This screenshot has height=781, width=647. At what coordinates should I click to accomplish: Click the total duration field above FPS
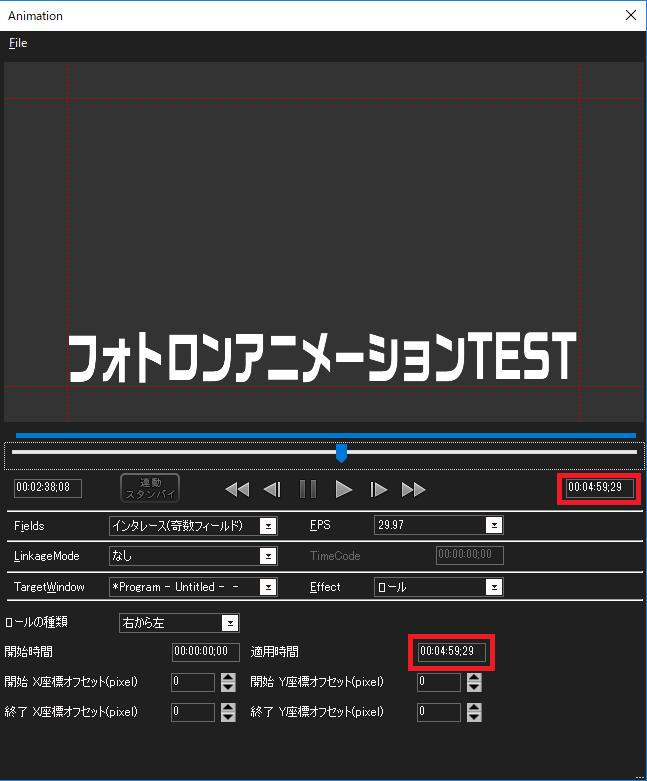coord(600,488)
